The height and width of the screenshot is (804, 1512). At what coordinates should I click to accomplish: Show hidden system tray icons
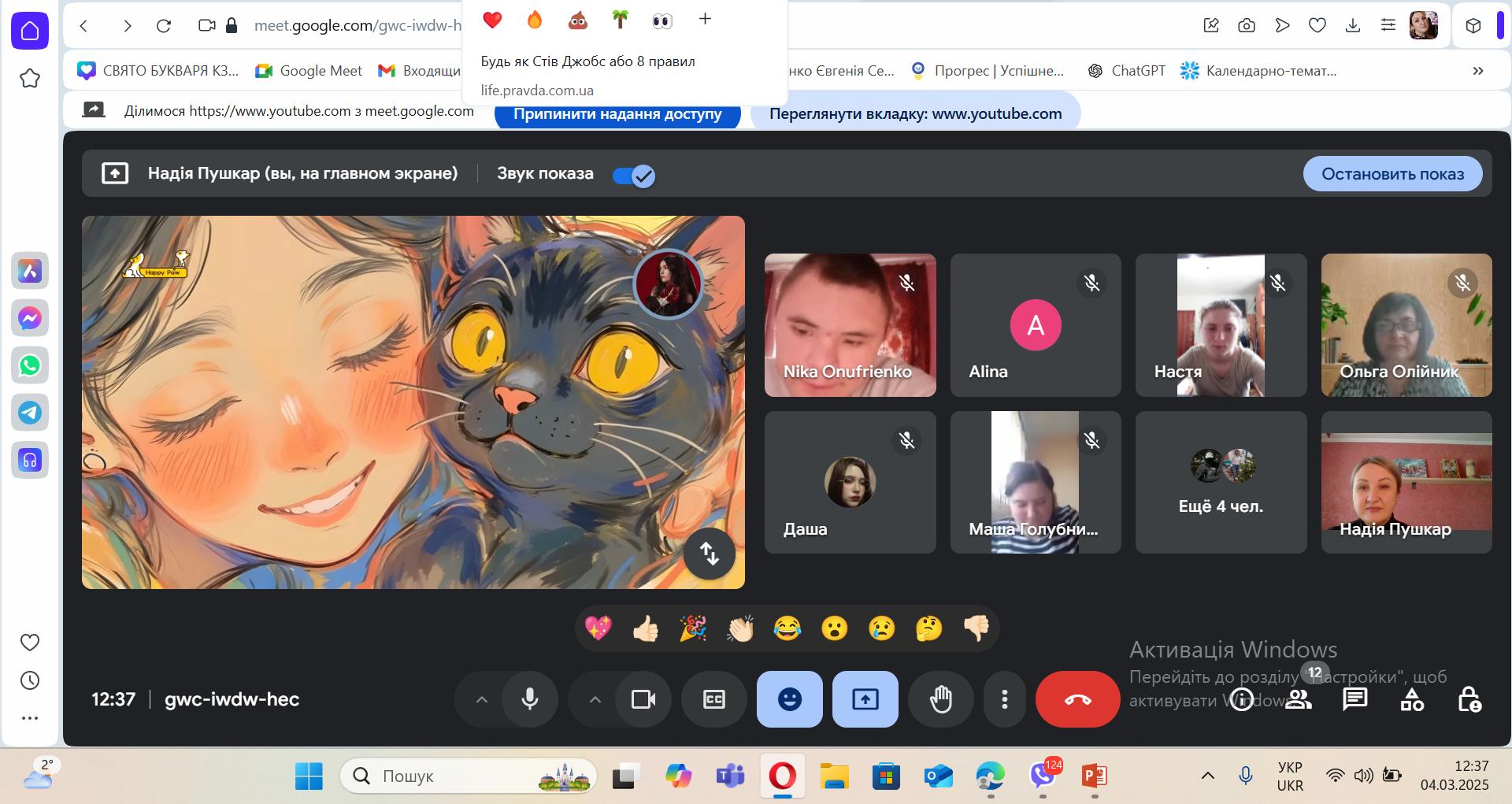1207,776
